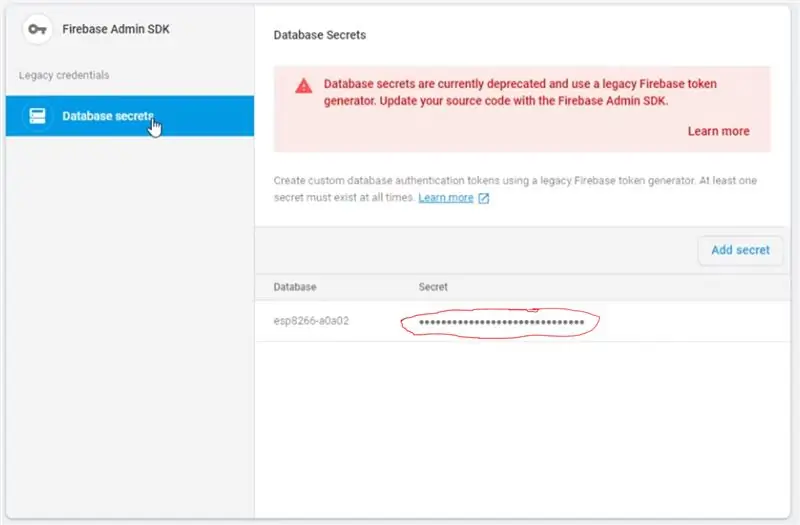The height and width of the screenshot is (525, 800).
Task: Click the Database column header
Action: point(295,287)
